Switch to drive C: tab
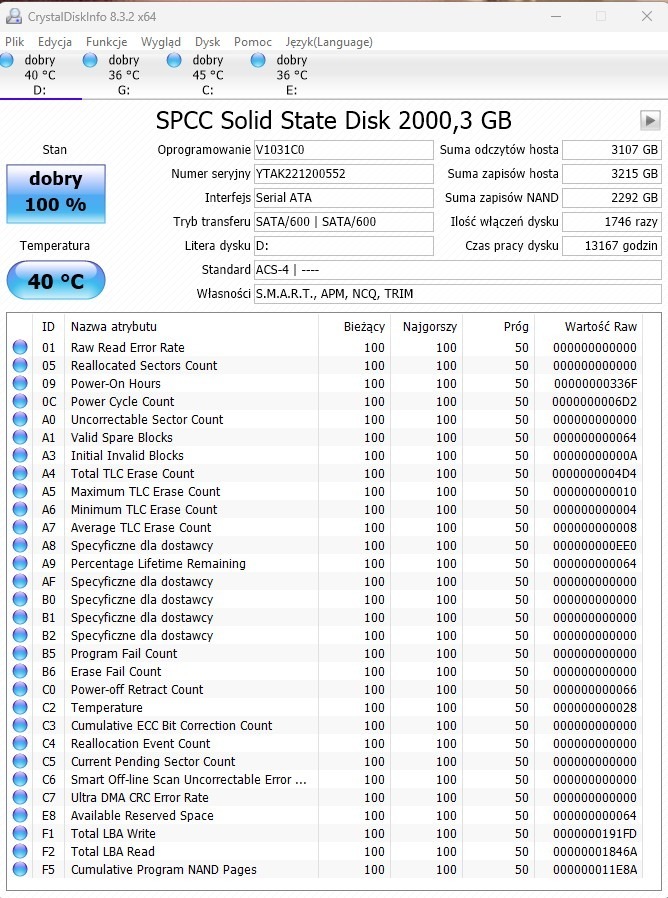The height and width of the screenshot is (898, 668). [207, 75]
